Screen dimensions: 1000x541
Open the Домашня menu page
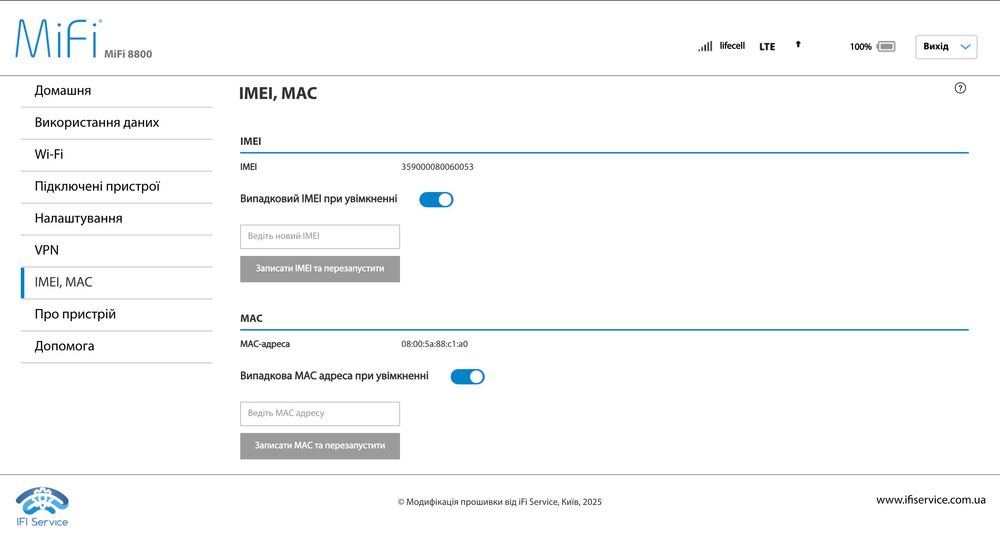(63, 91)
